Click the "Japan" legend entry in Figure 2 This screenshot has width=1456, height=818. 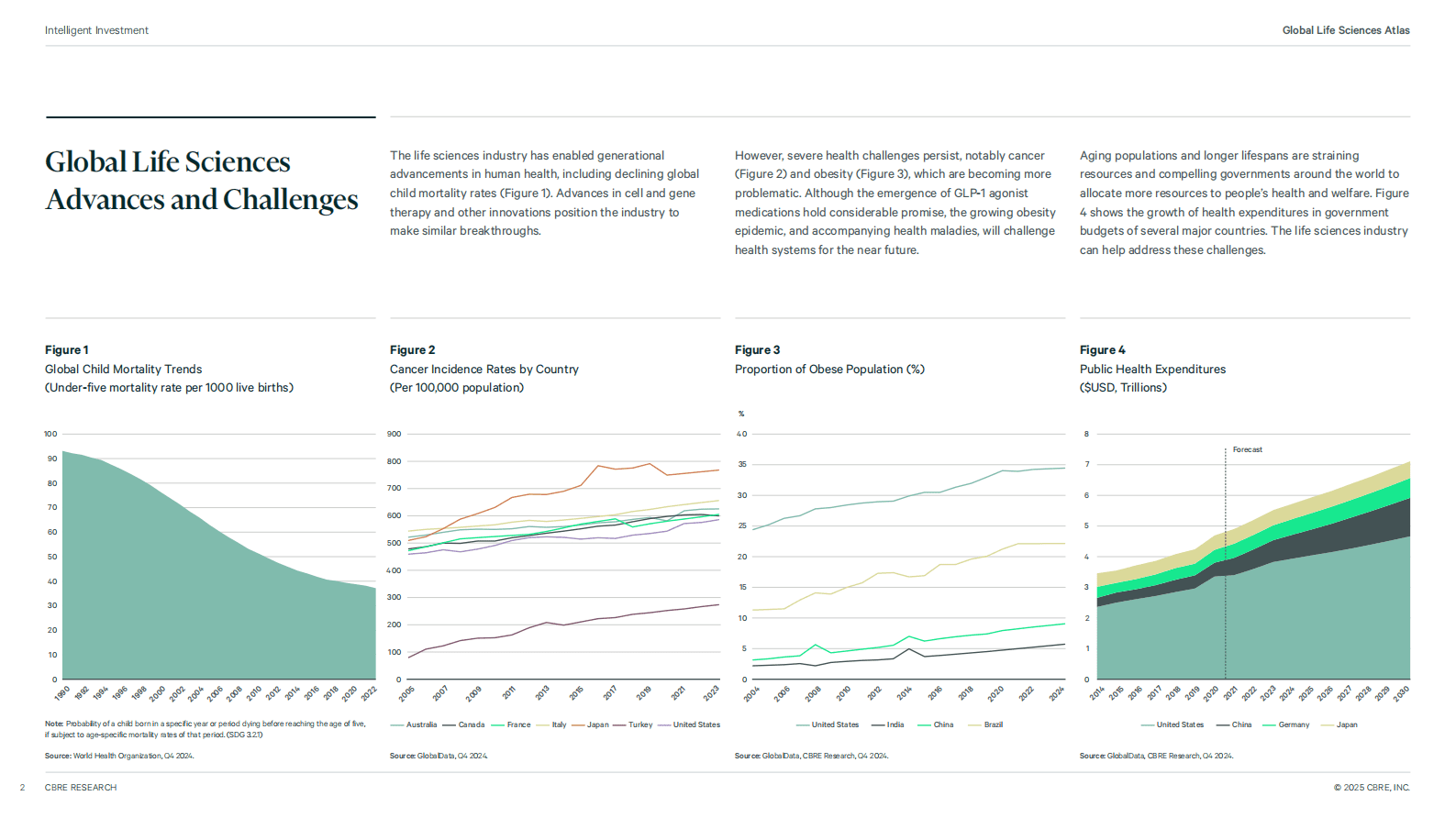(x=590, y=724)
